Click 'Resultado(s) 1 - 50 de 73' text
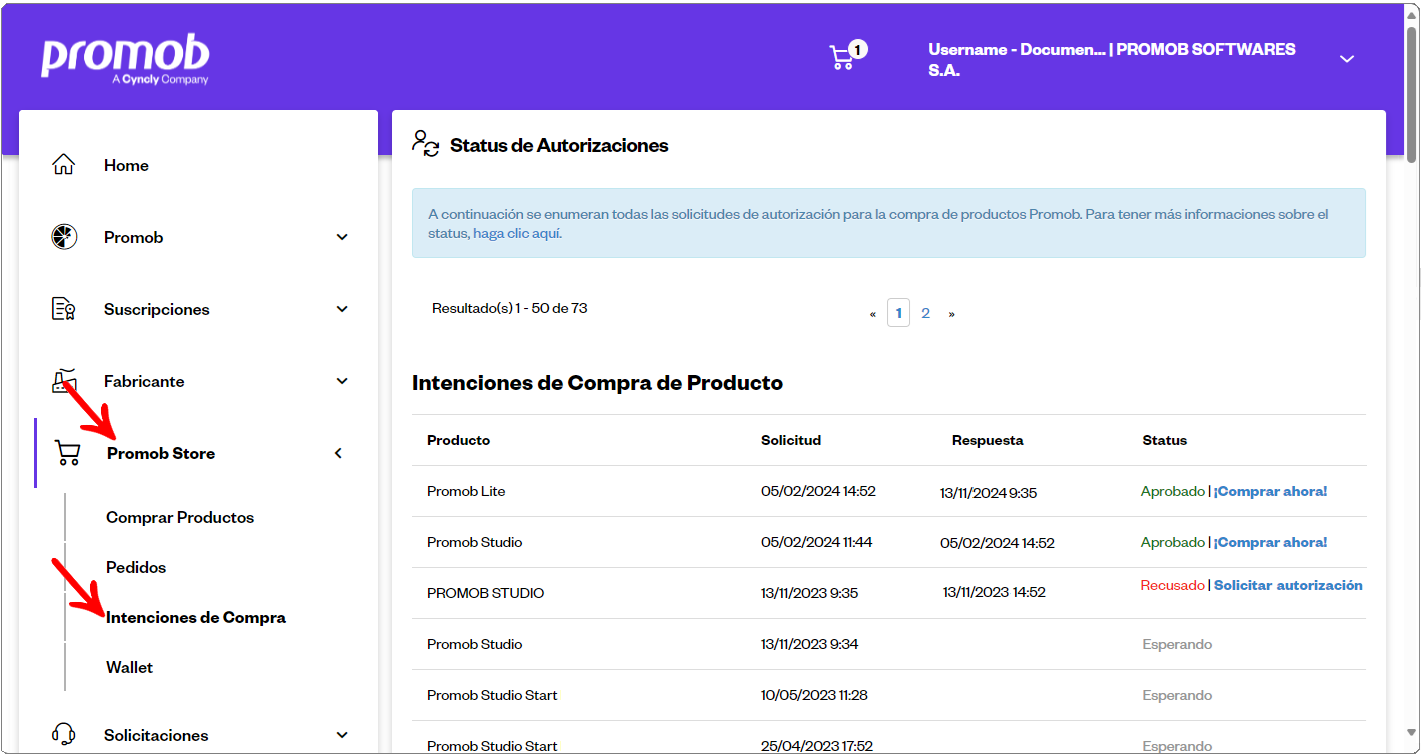Image resolution: width=1425 pixels, height=754 pixels. (x=509, y=308)
